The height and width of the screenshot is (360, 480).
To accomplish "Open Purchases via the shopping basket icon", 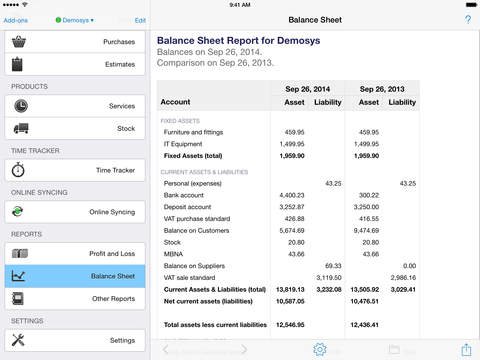I will (x=19, y=42).
